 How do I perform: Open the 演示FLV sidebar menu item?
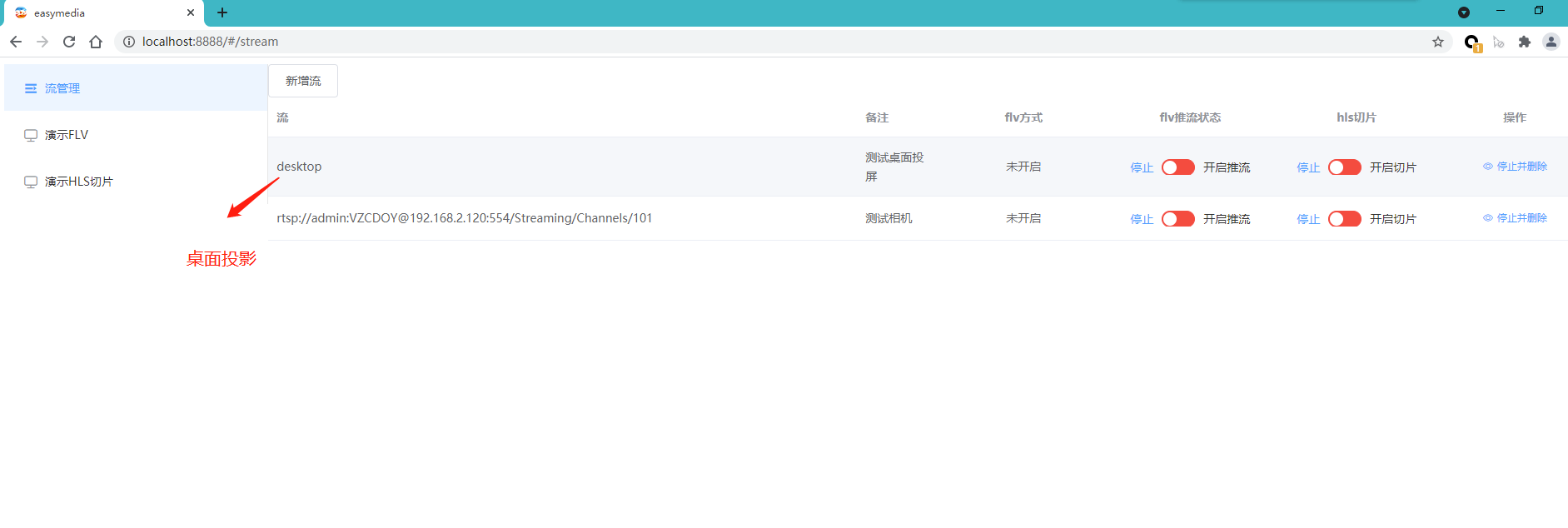(67, 135)
